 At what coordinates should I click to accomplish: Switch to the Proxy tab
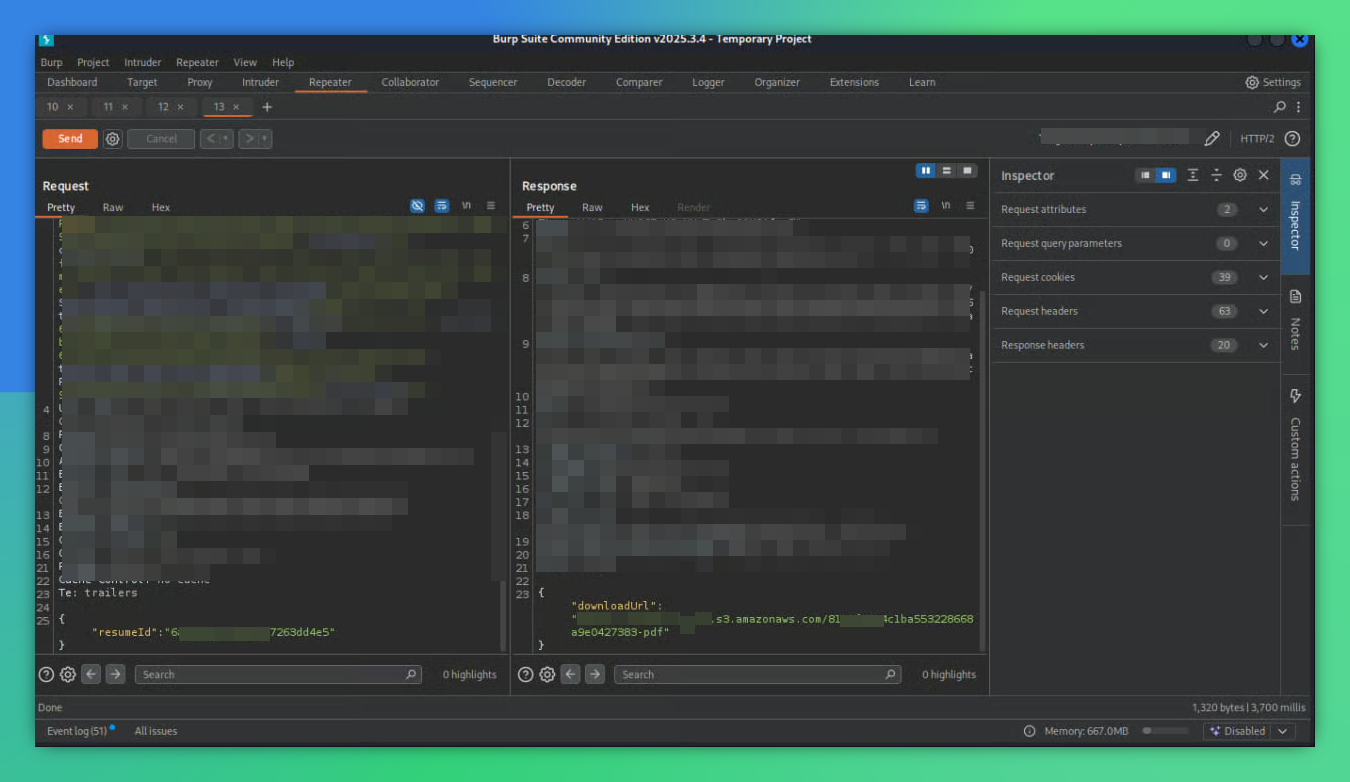200,82
